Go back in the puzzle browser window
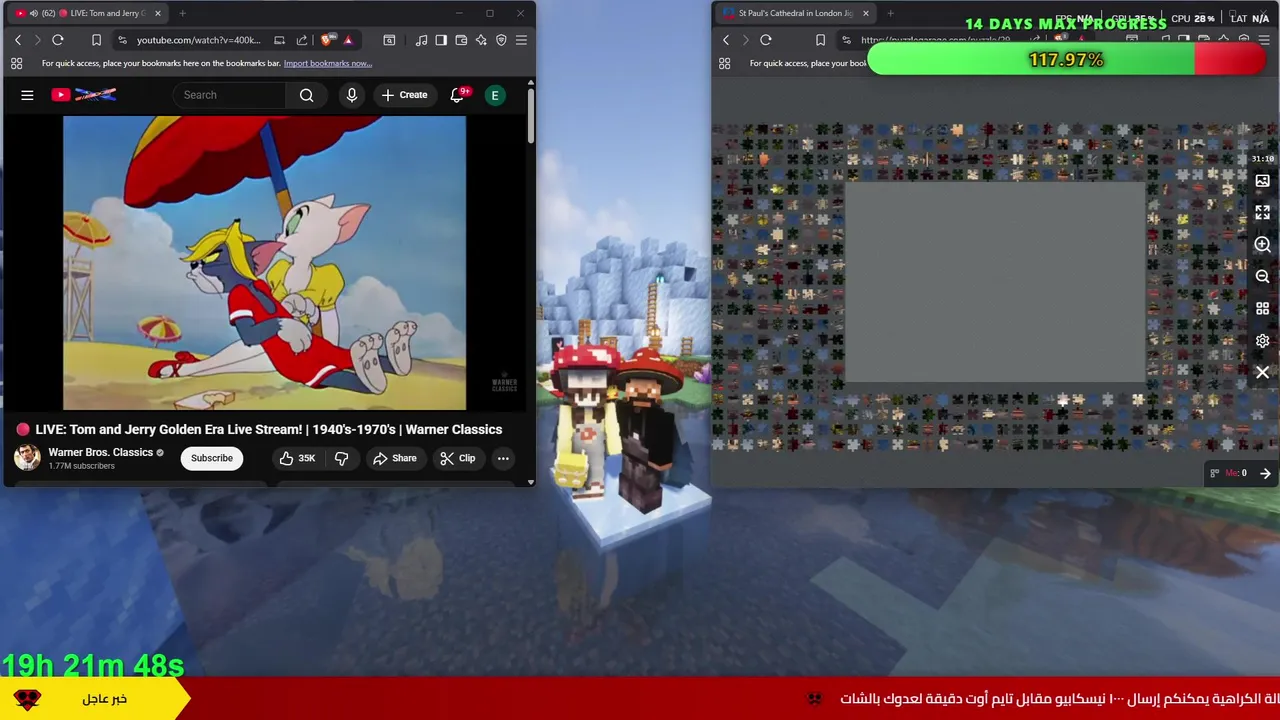This screenshot has height=720, width=1280. pyautogui.click(x=726, y=40)
